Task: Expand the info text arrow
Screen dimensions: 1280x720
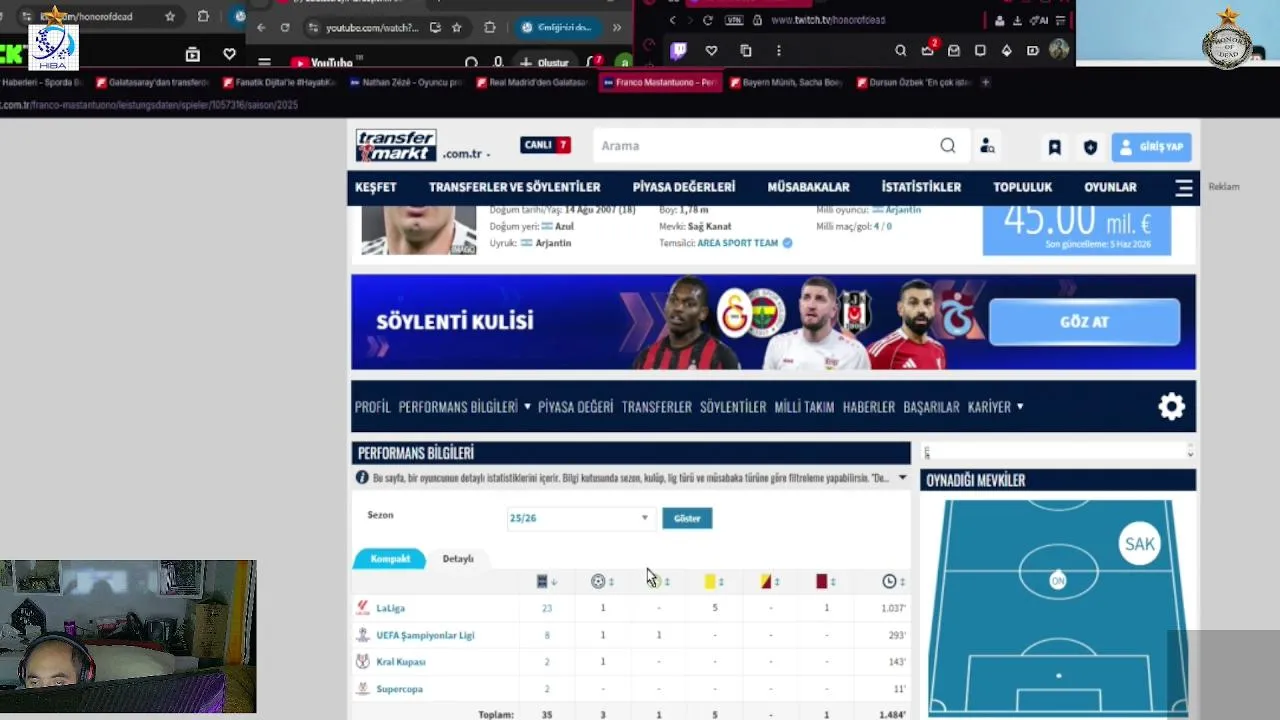Action: (902, 478)
